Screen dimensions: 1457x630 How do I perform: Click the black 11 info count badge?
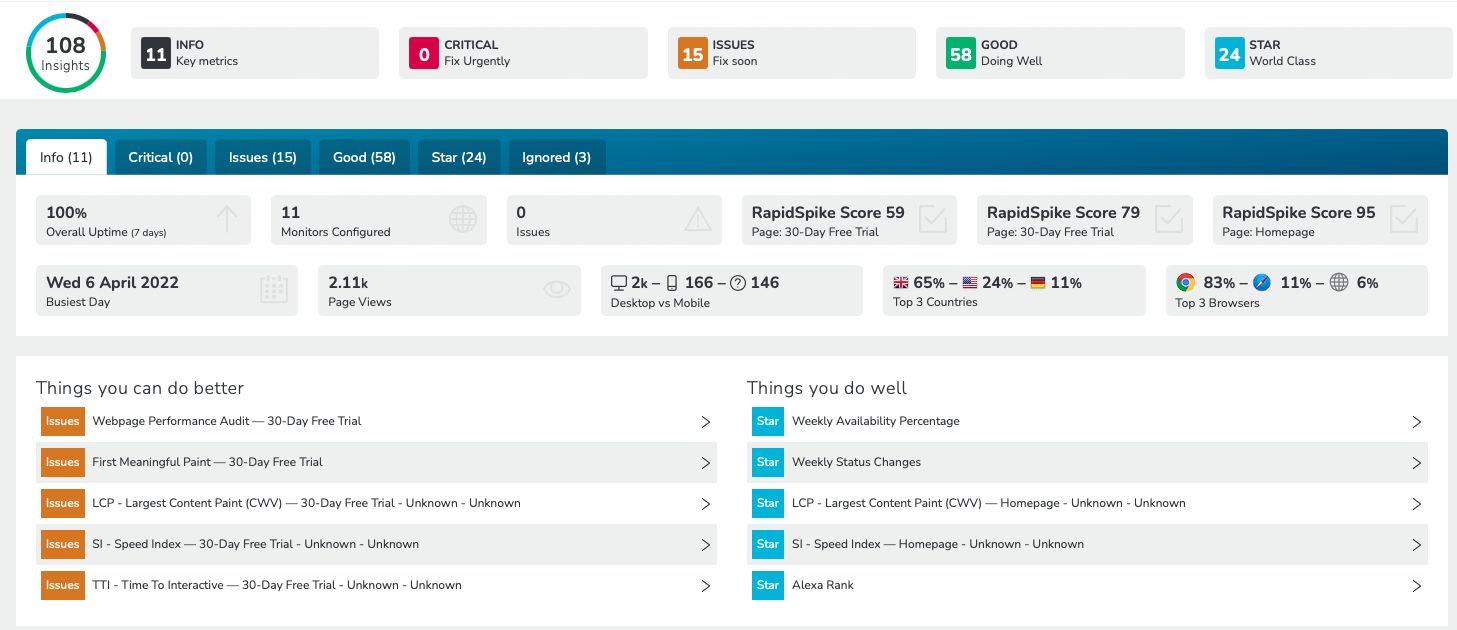(x=156, y=54)
